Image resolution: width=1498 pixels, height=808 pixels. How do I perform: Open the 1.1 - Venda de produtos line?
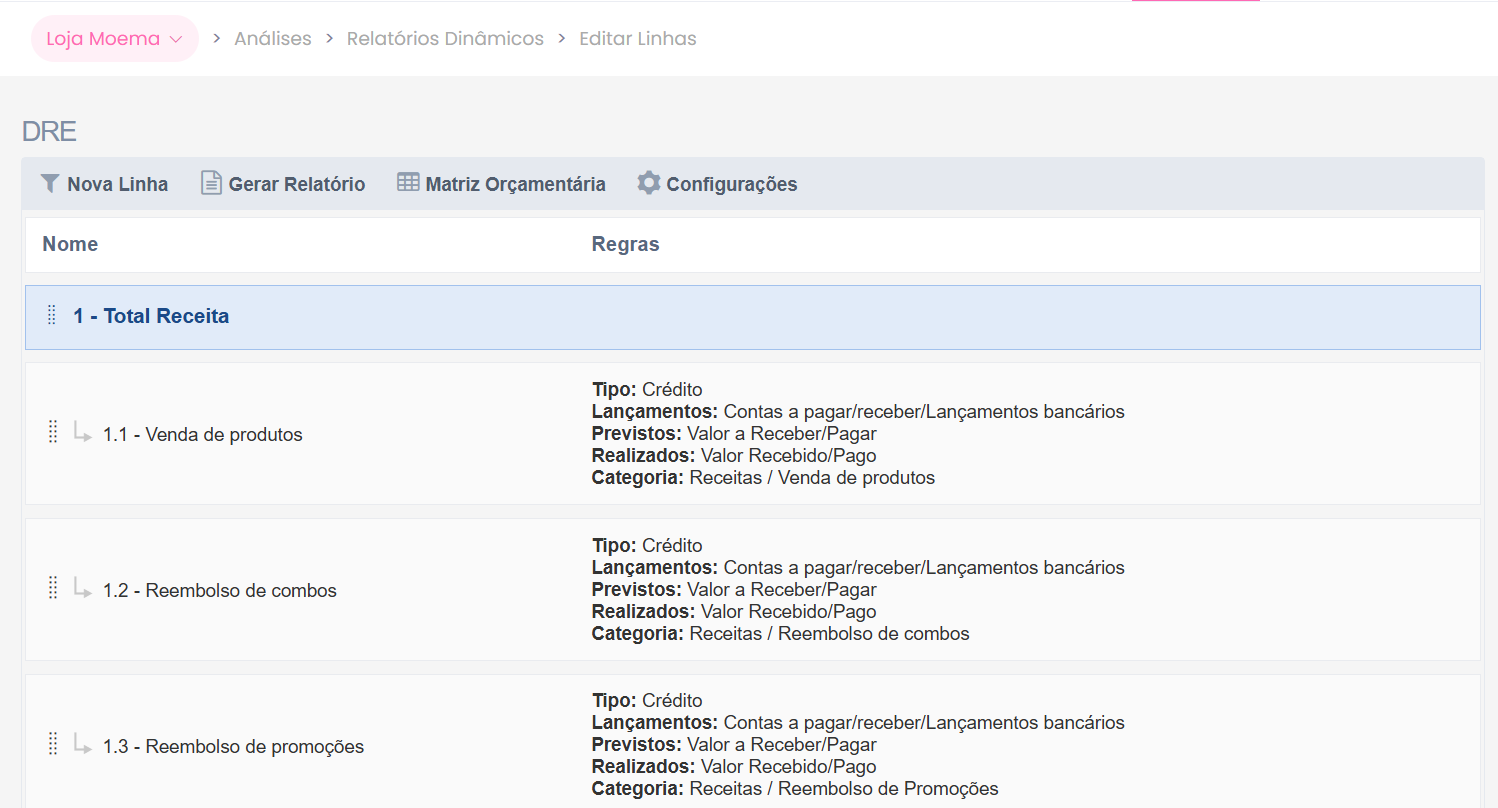tap(203, 434)
